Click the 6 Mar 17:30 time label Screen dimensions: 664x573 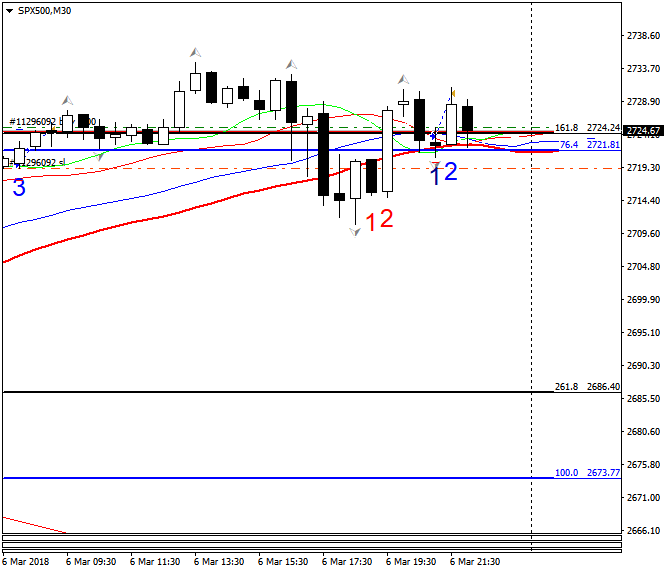(347, 562)
